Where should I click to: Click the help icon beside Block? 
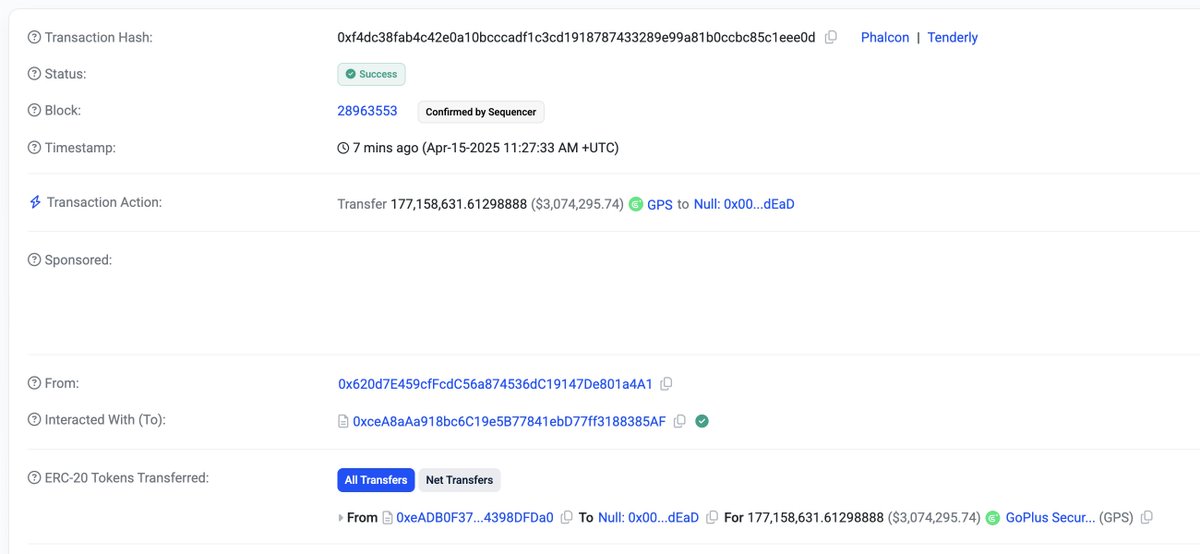tap(35, 111)
